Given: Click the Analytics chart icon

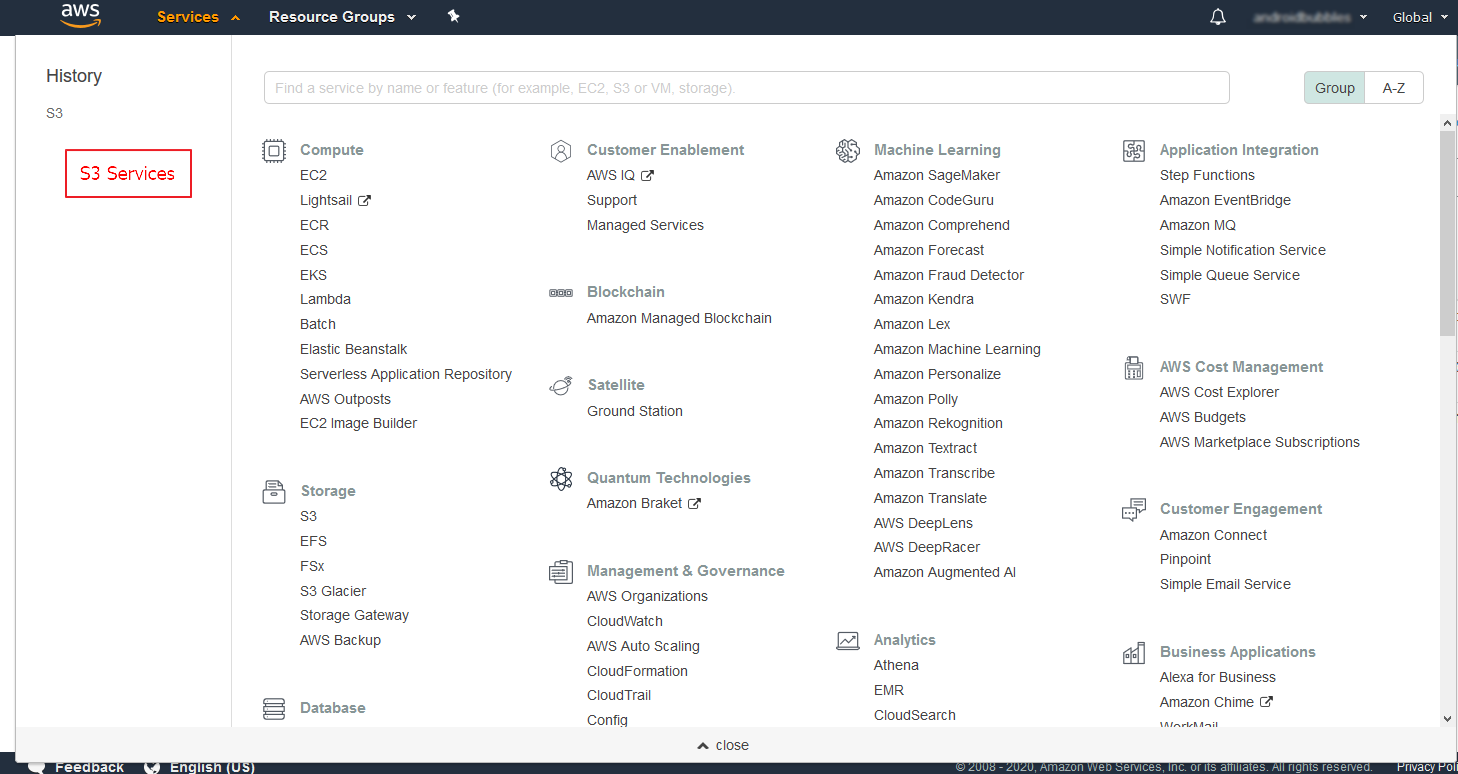Looking at the screenshot, I should click(848, 640).
